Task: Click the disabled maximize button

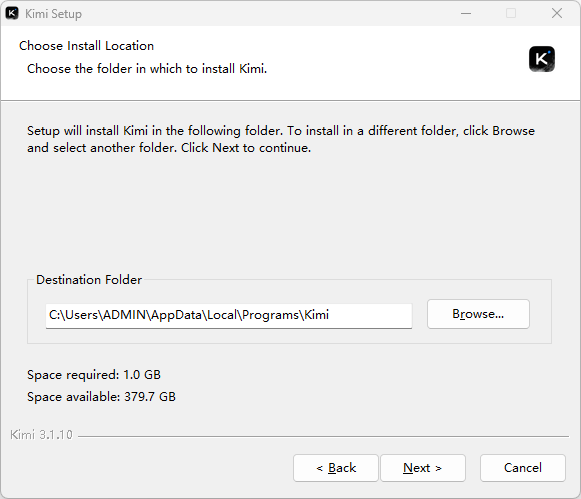Action: click(x=511, y=13)
